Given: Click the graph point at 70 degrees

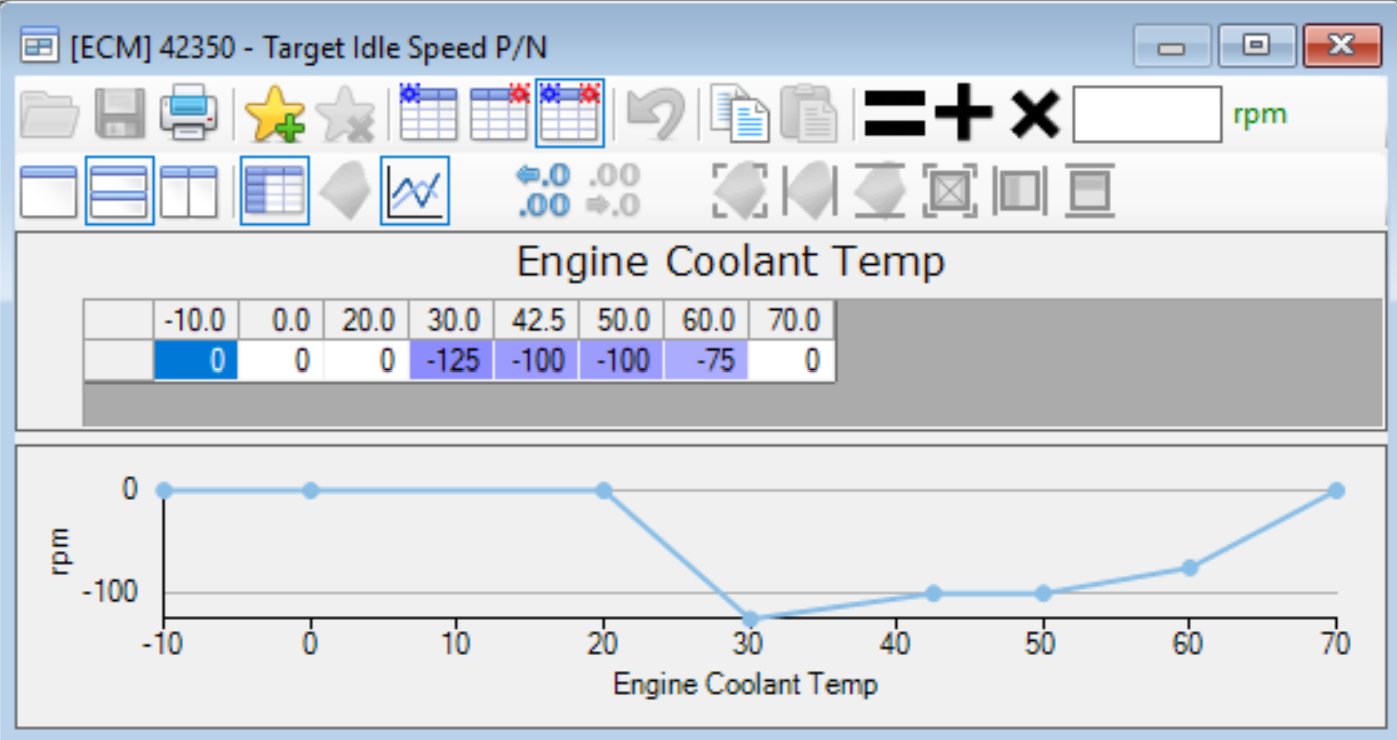Looking at the screenshot, I should (x=1336, y=490).
